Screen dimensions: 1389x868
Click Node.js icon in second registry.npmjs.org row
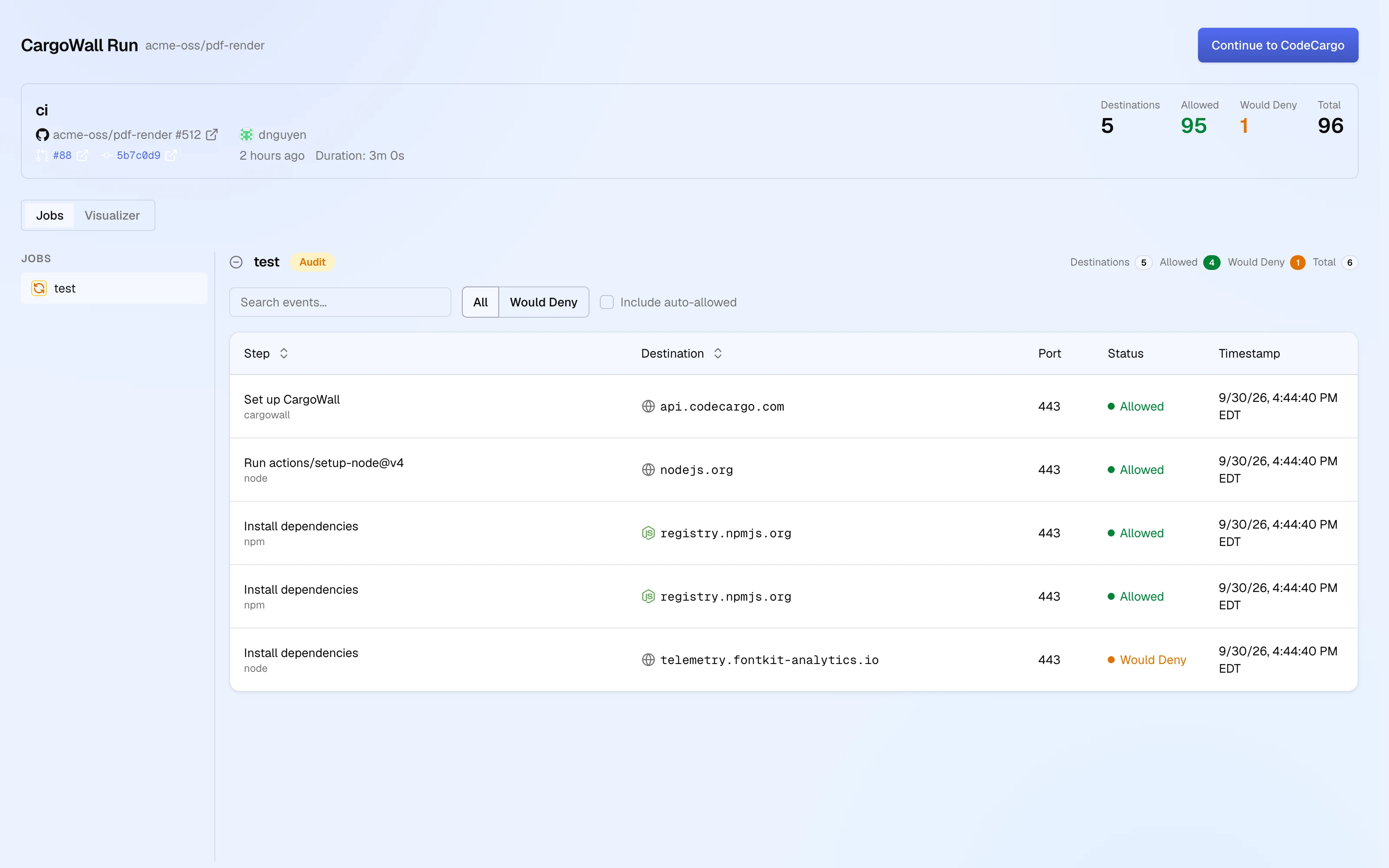click(x=648, y=596)
